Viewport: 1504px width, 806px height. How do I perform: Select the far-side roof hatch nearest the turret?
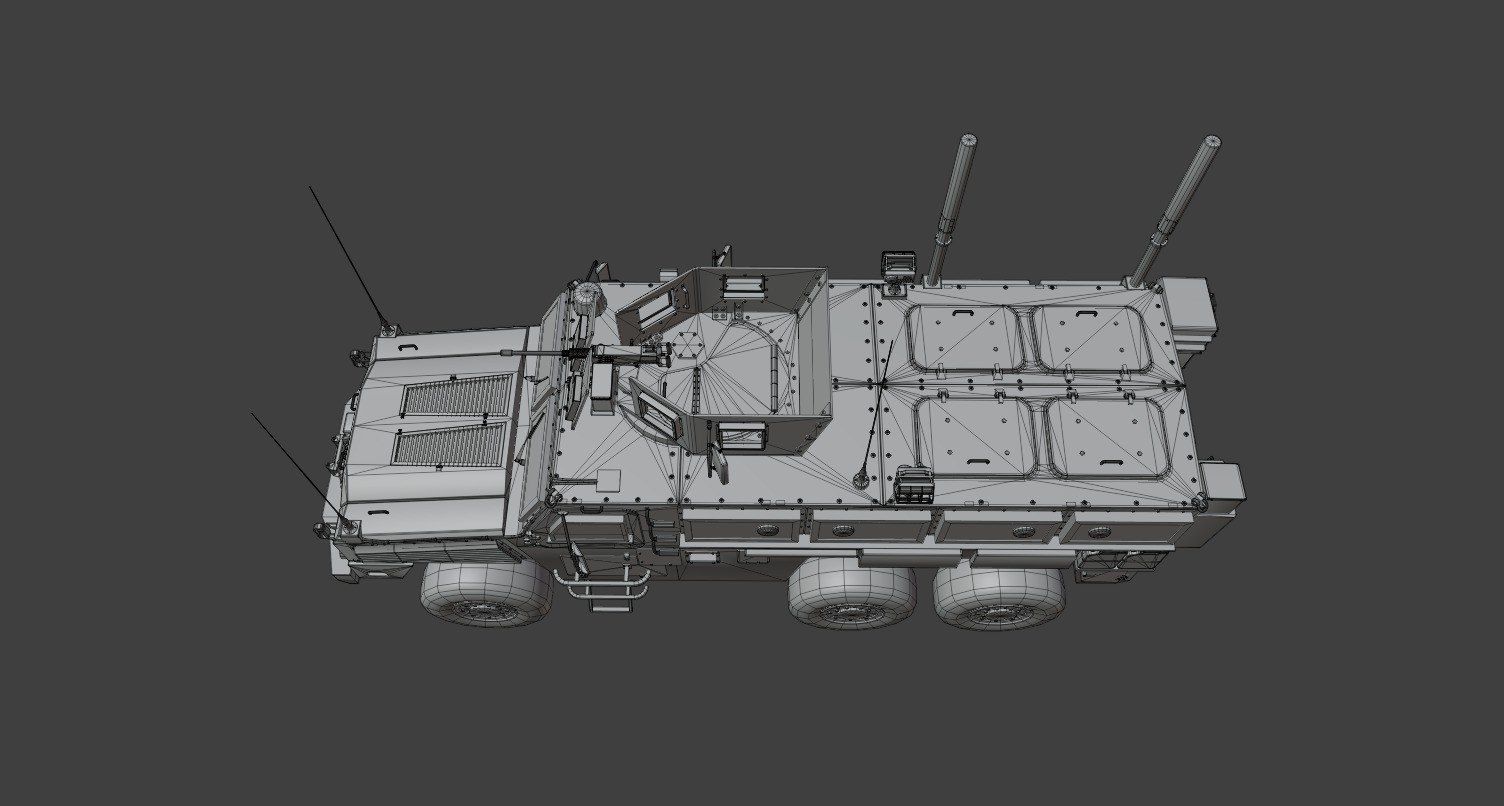point(966,338)
